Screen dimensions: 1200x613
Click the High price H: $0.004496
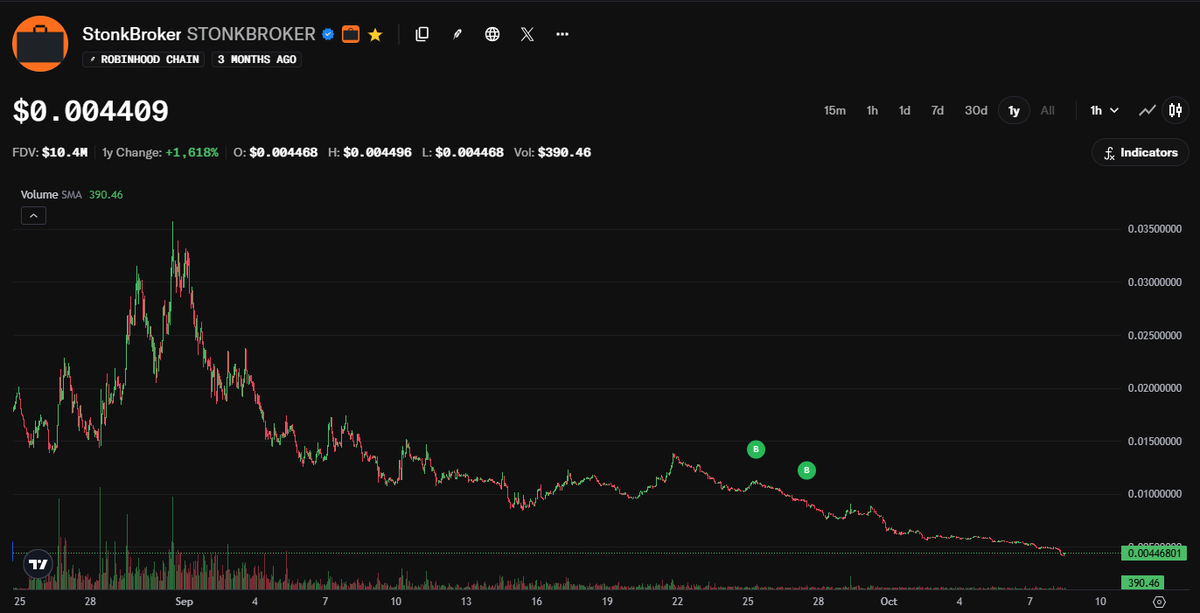click(x=370, y=153)
